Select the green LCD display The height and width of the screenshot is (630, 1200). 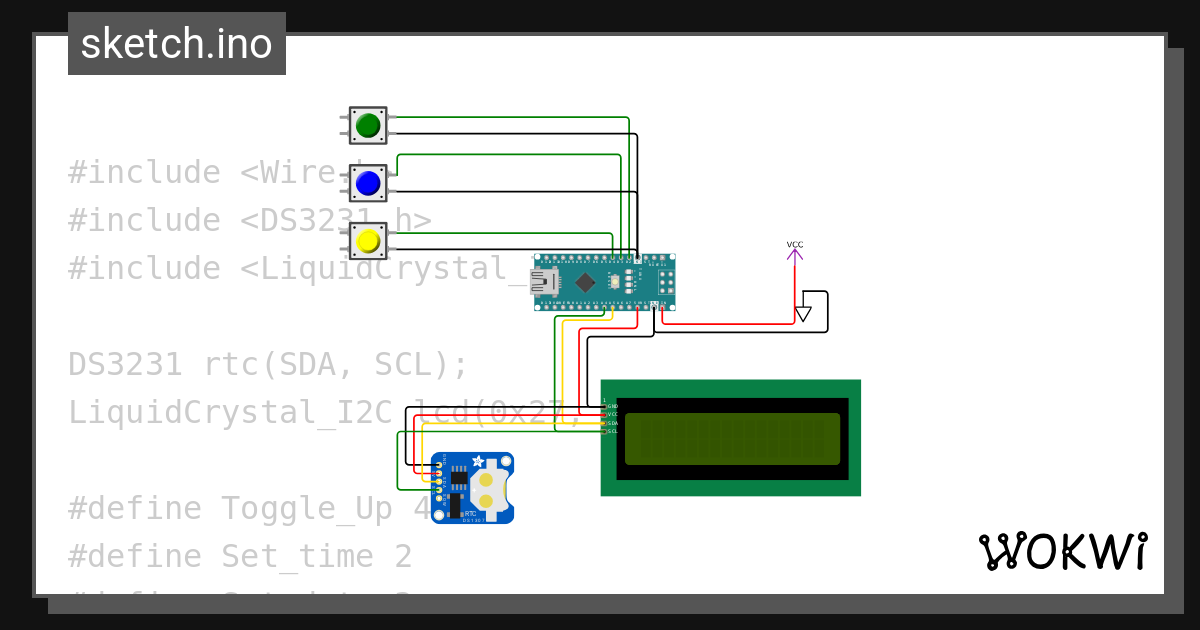(730, 437)
